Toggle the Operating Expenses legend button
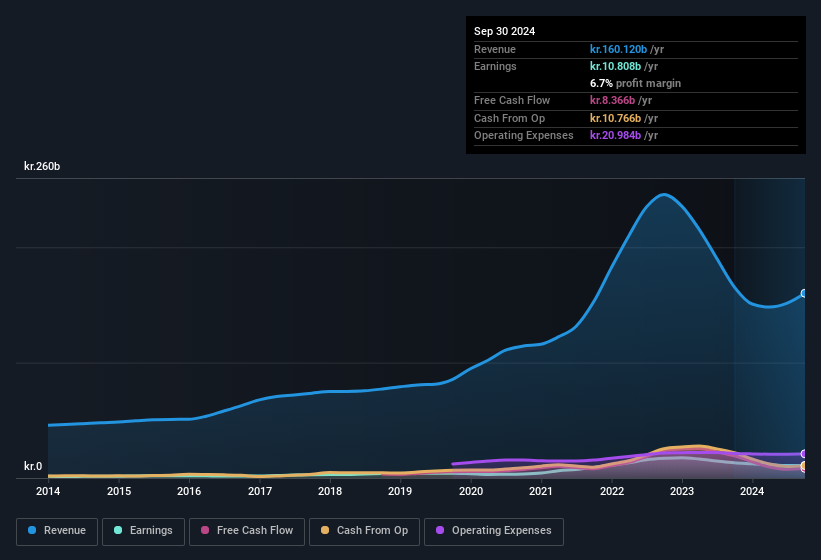 click(494, 531)
